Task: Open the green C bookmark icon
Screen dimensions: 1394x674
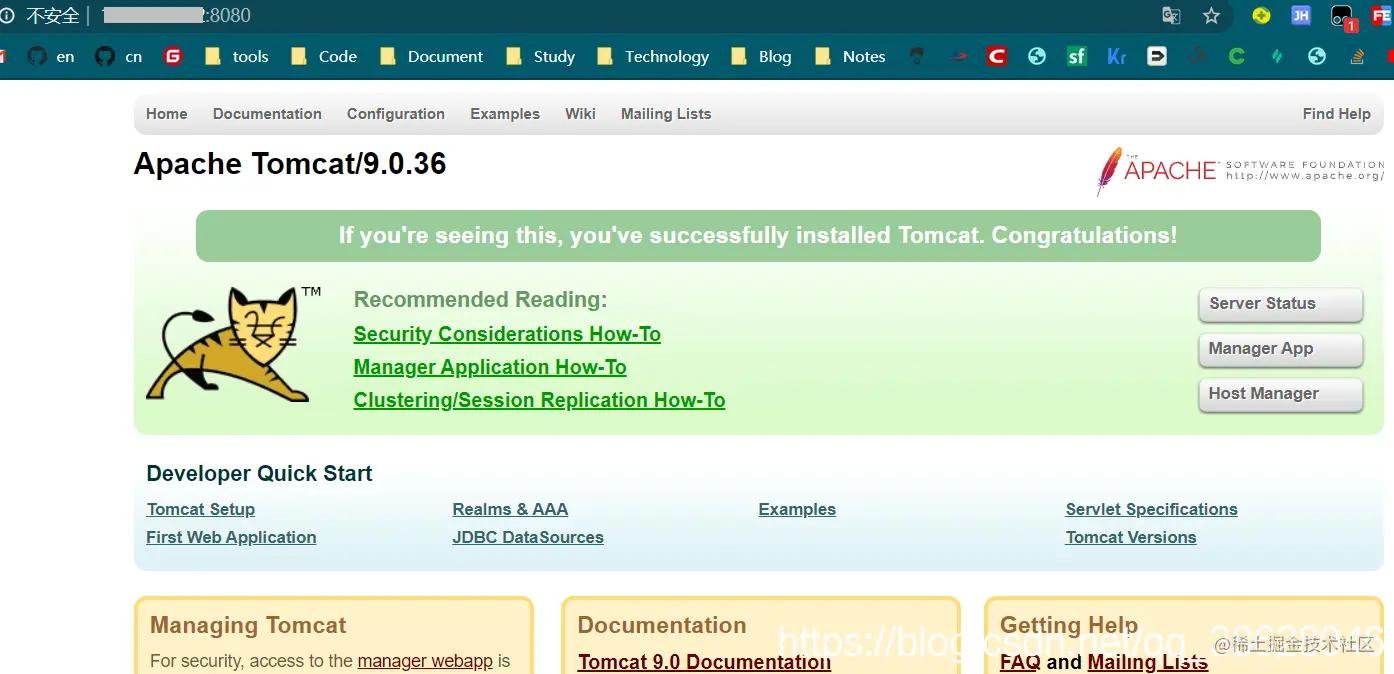Action: click(x=1237, y=57)
